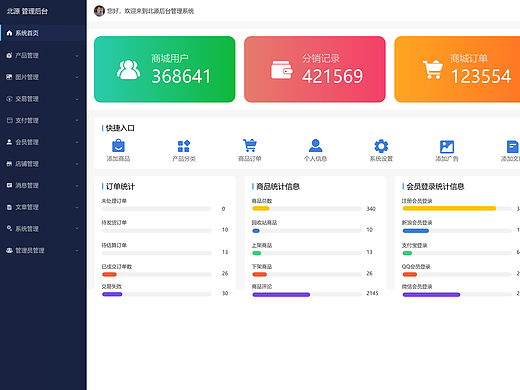Viewport: 520px width, 390px height.
Task: Click the 支付宝登录 label
Action: coord(414,245)
